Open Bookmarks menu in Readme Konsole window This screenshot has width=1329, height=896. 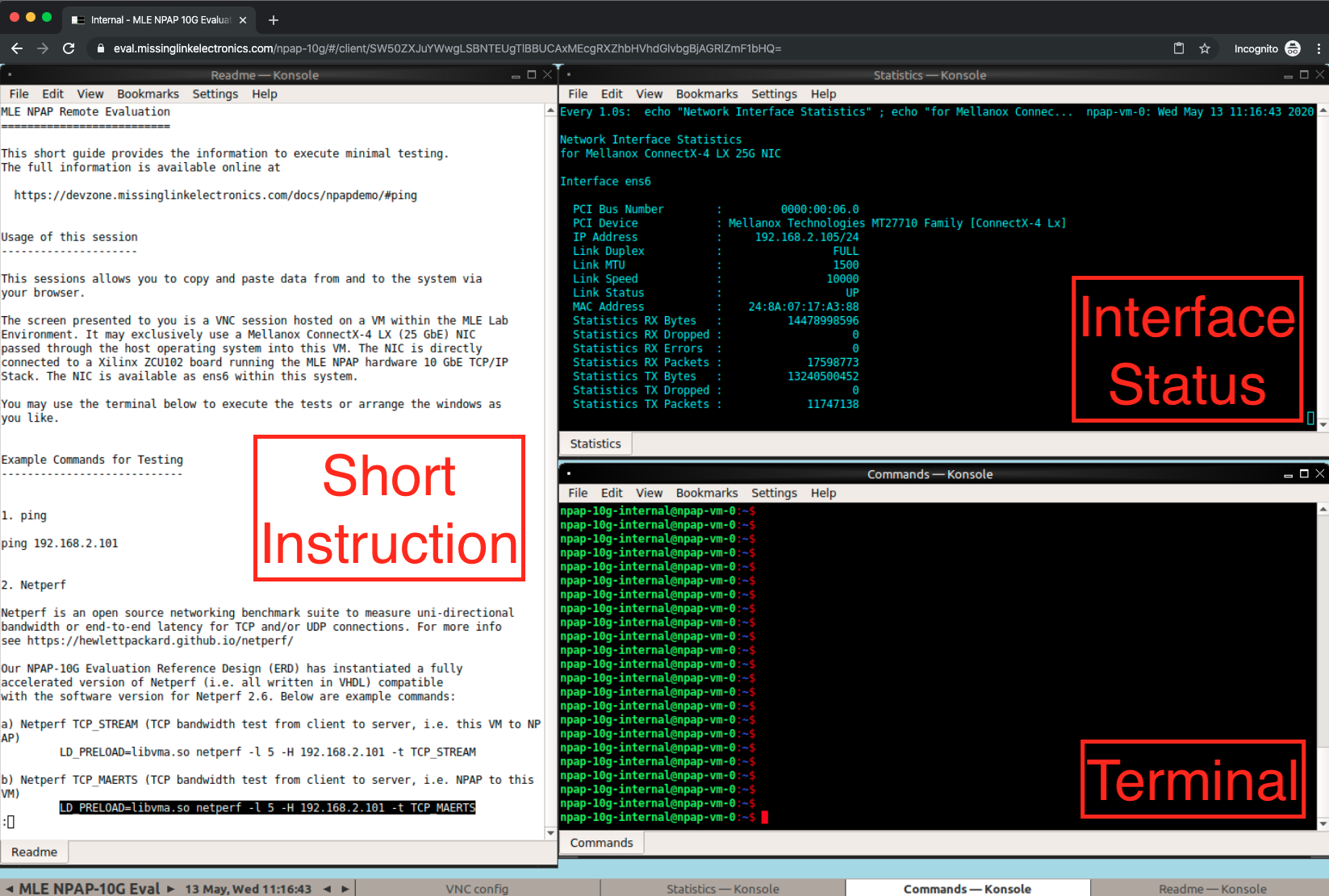[x=148, y=94]
